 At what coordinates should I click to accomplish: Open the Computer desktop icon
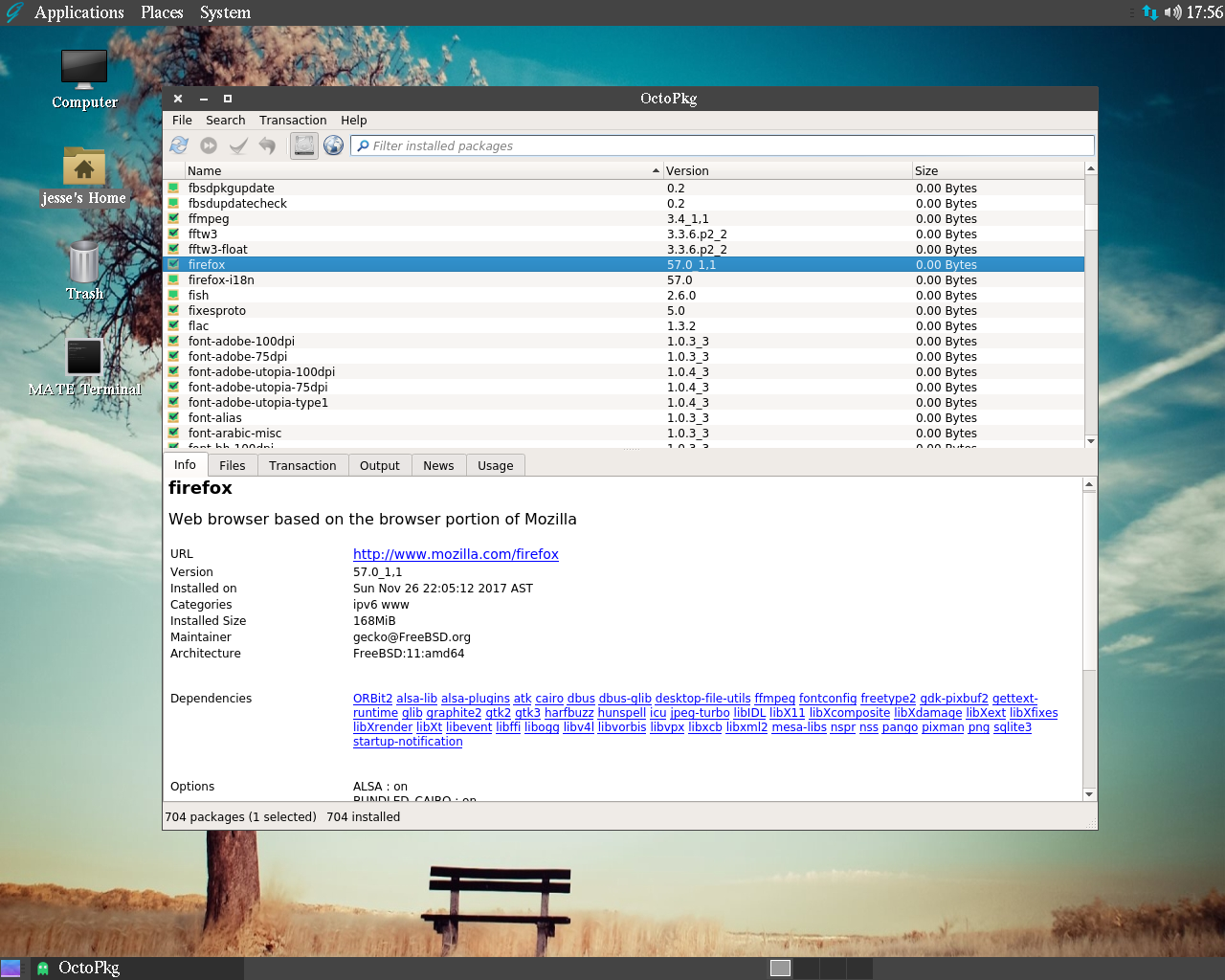click(84, 79)
